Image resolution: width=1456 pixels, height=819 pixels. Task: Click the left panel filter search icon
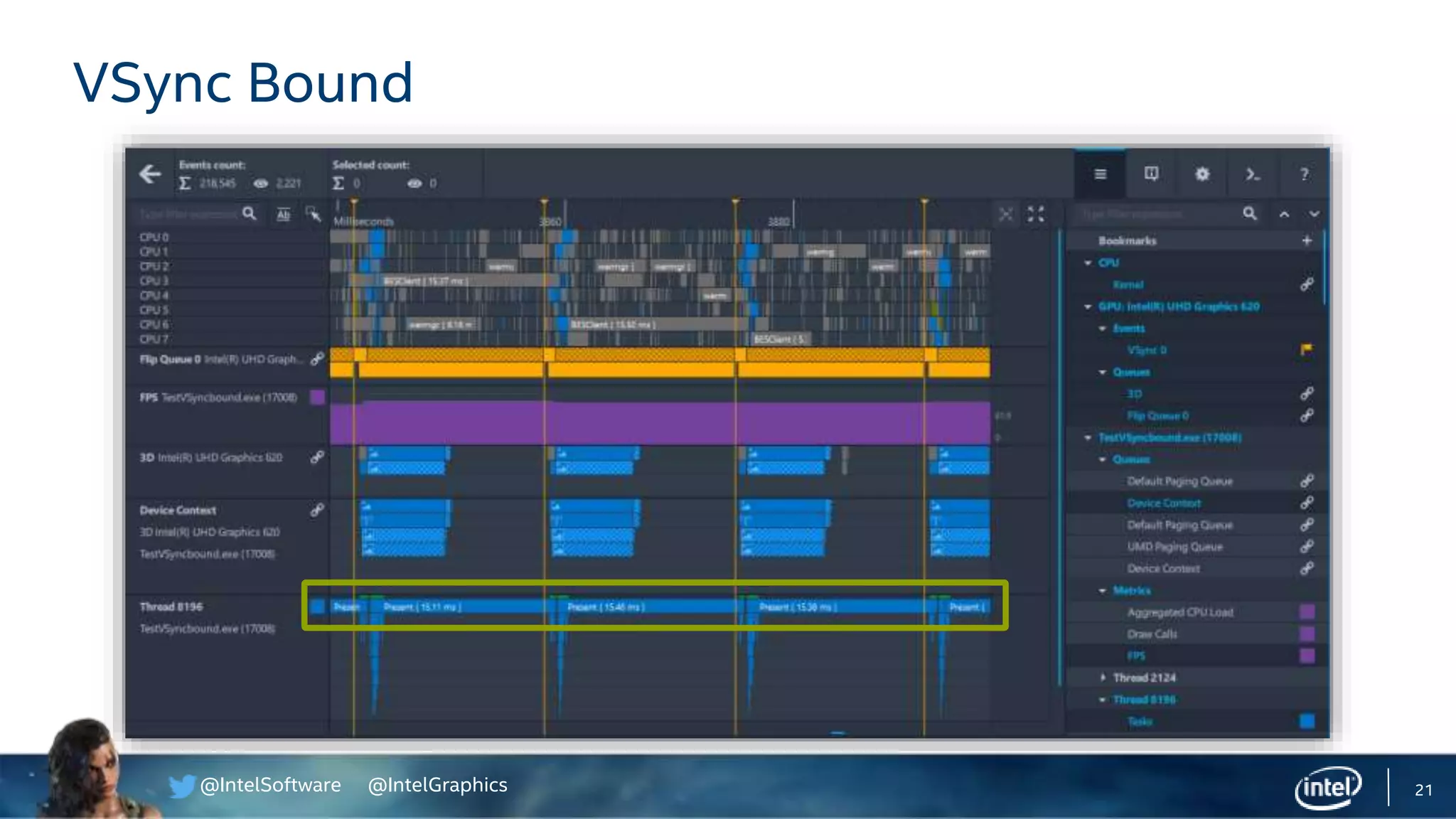pos(250,214)
